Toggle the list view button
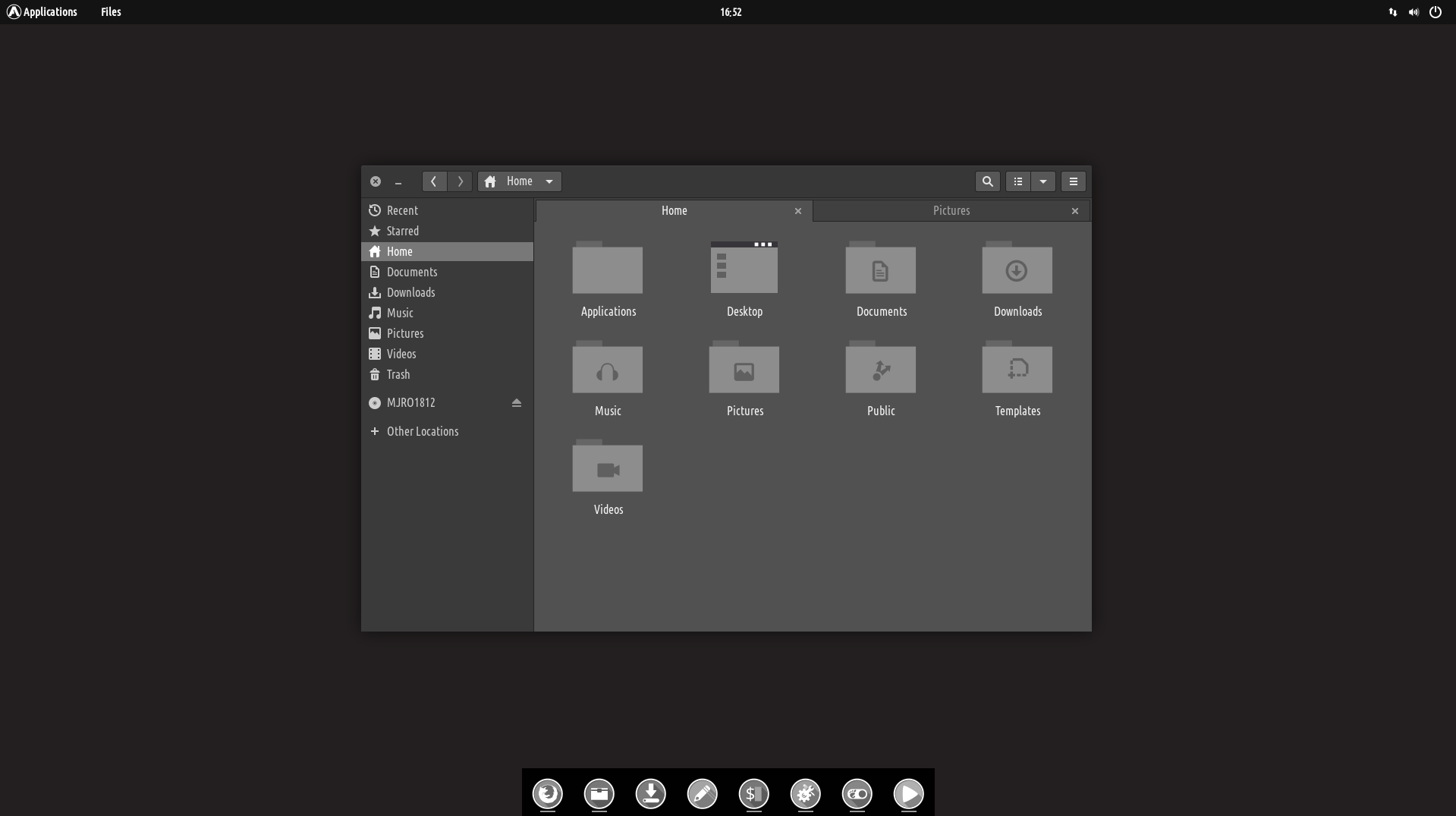Image resolution: width=1456 pixels, height=816 pixels. click(x=1018, y=181)
